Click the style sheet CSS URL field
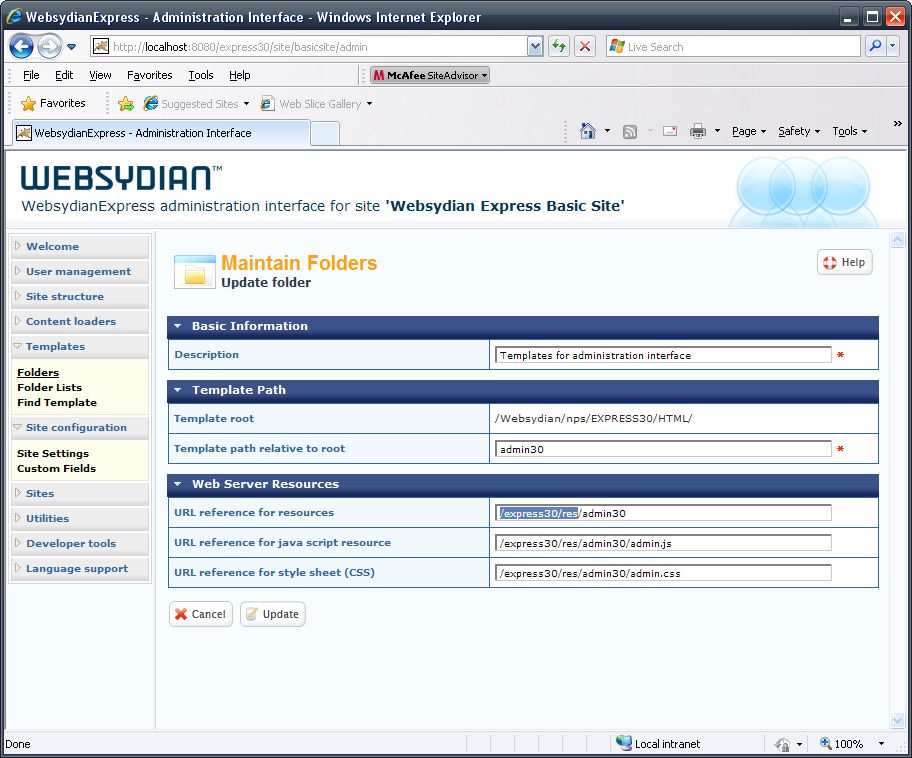Screen dimensions: 912x758 click(663, 572)
